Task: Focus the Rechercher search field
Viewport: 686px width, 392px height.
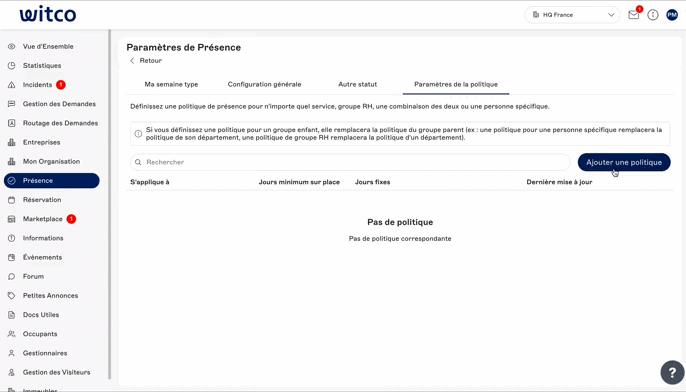Action: click(350, 162)
